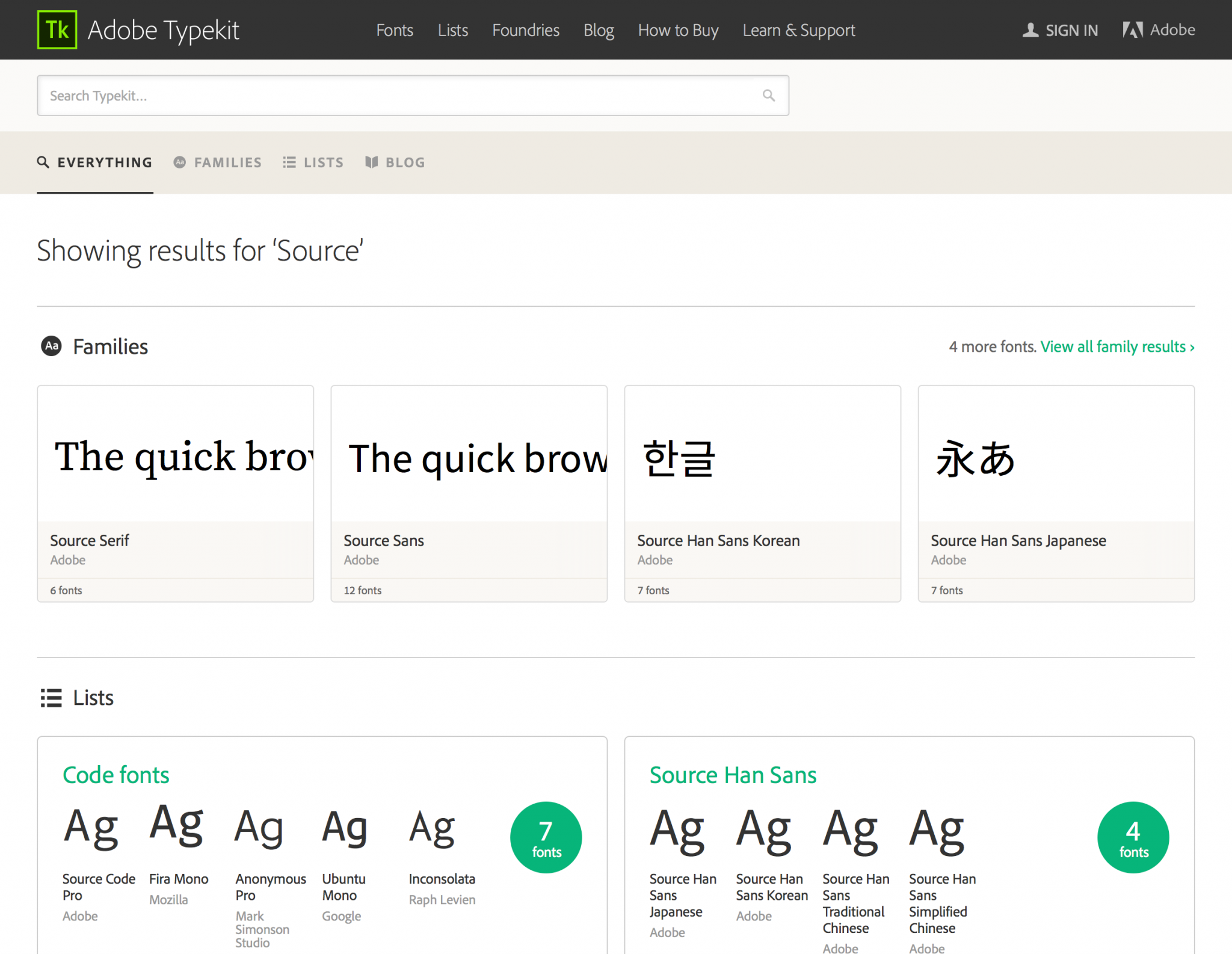Viewport: 1232px width, 954px height.
Task: Click the green 4 fonts badge on Source Han Sans
Action: (1133, 837)
